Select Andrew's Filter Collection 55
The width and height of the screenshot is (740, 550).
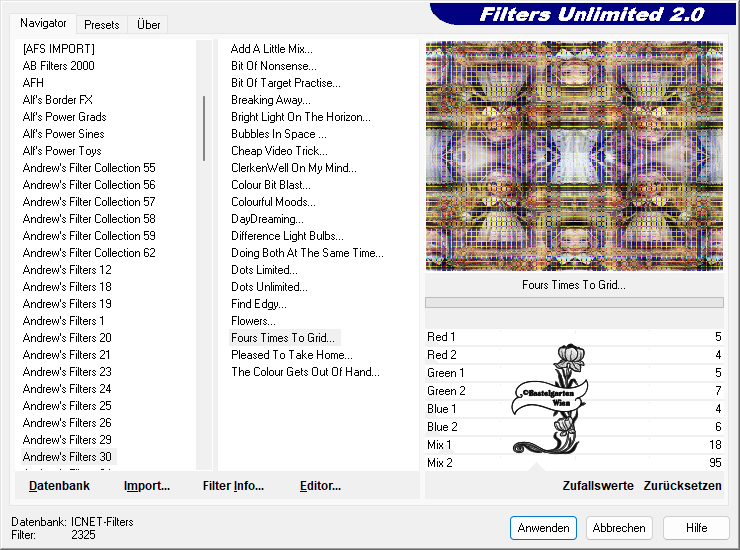point(89,168)
